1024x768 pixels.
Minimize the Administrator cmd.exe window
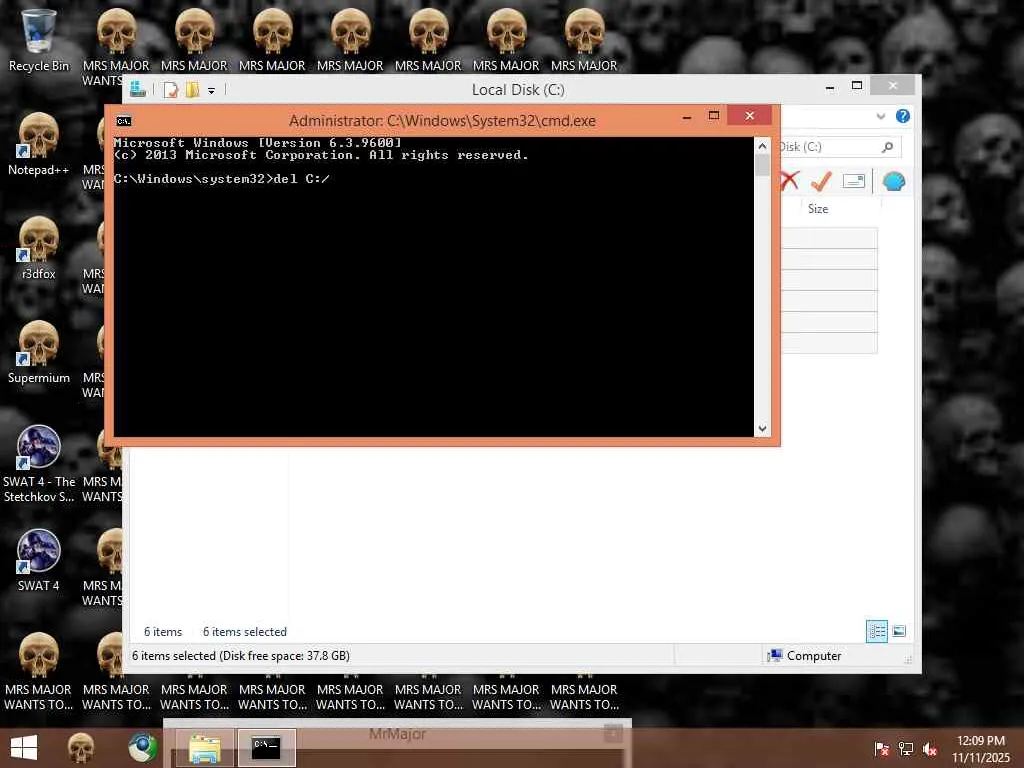coord(686,117)
